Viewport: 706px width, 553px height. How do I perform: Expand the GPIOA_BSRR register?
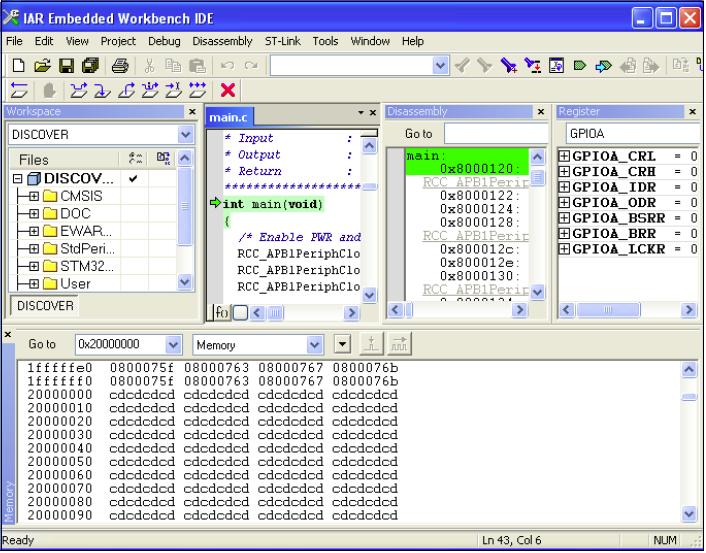[564, 218]
